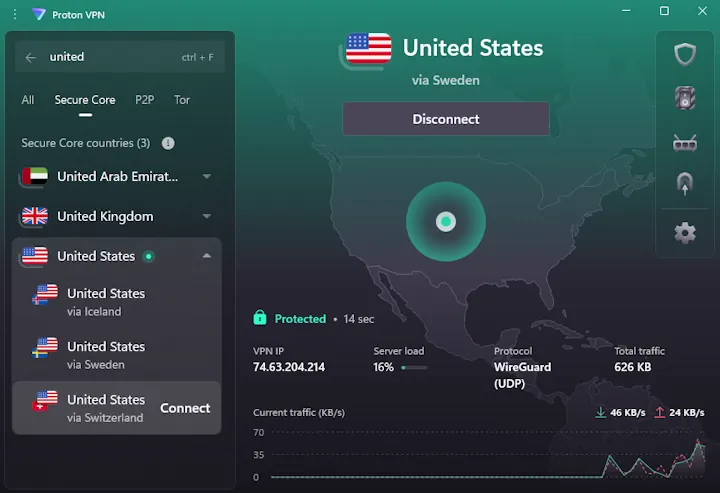
Task: Click the 'Secure Core countries (3)' heading
Action: click(x=86, y=143)
